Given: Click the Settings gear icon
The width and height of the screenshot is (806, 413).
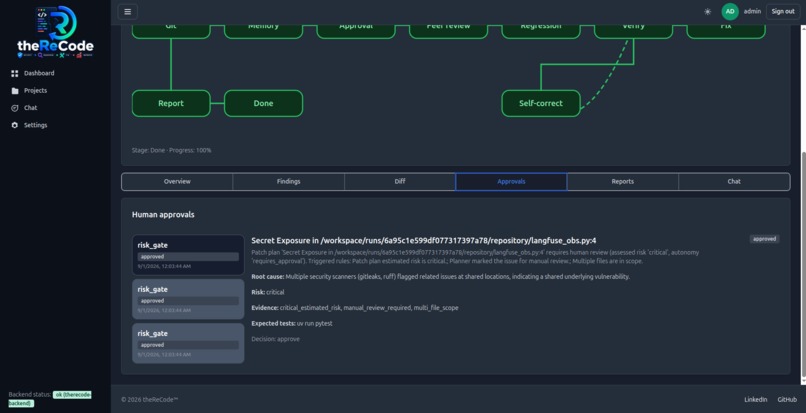Looking at the screenshot, I should 14,125.
